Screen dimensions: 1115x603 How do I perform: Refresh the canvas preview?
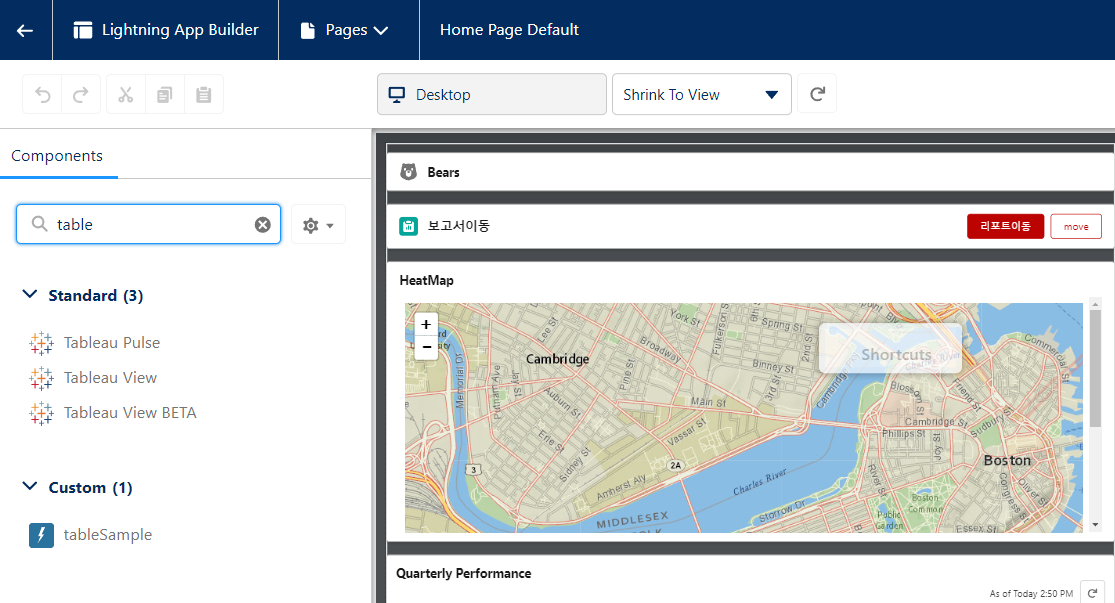point(817,94)
